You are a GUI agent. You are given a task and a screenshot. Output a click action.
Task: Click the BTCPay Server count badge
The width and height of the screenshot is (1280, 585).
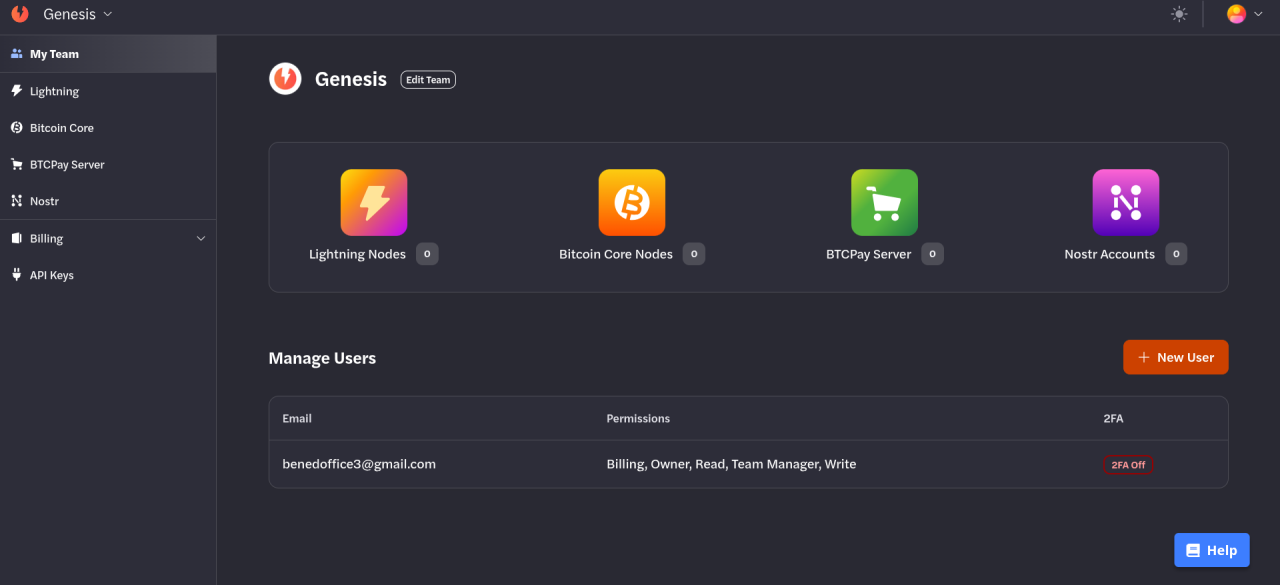coord(932,254)
